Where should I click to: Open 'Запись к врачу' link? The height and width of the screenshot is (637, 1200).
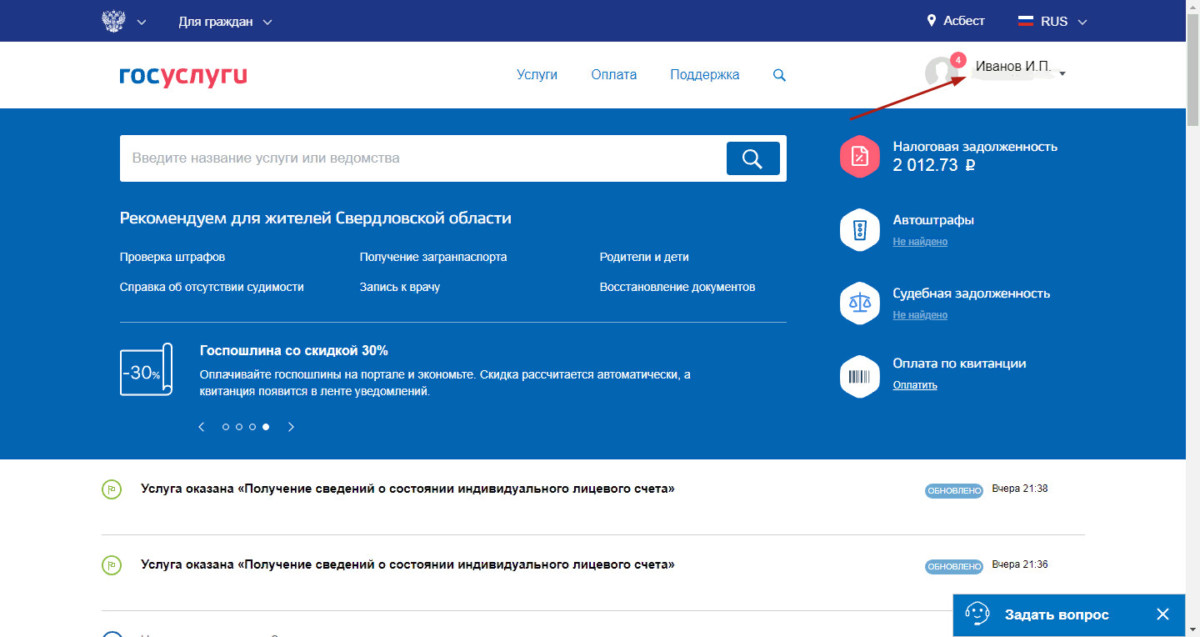click(400, 287)
